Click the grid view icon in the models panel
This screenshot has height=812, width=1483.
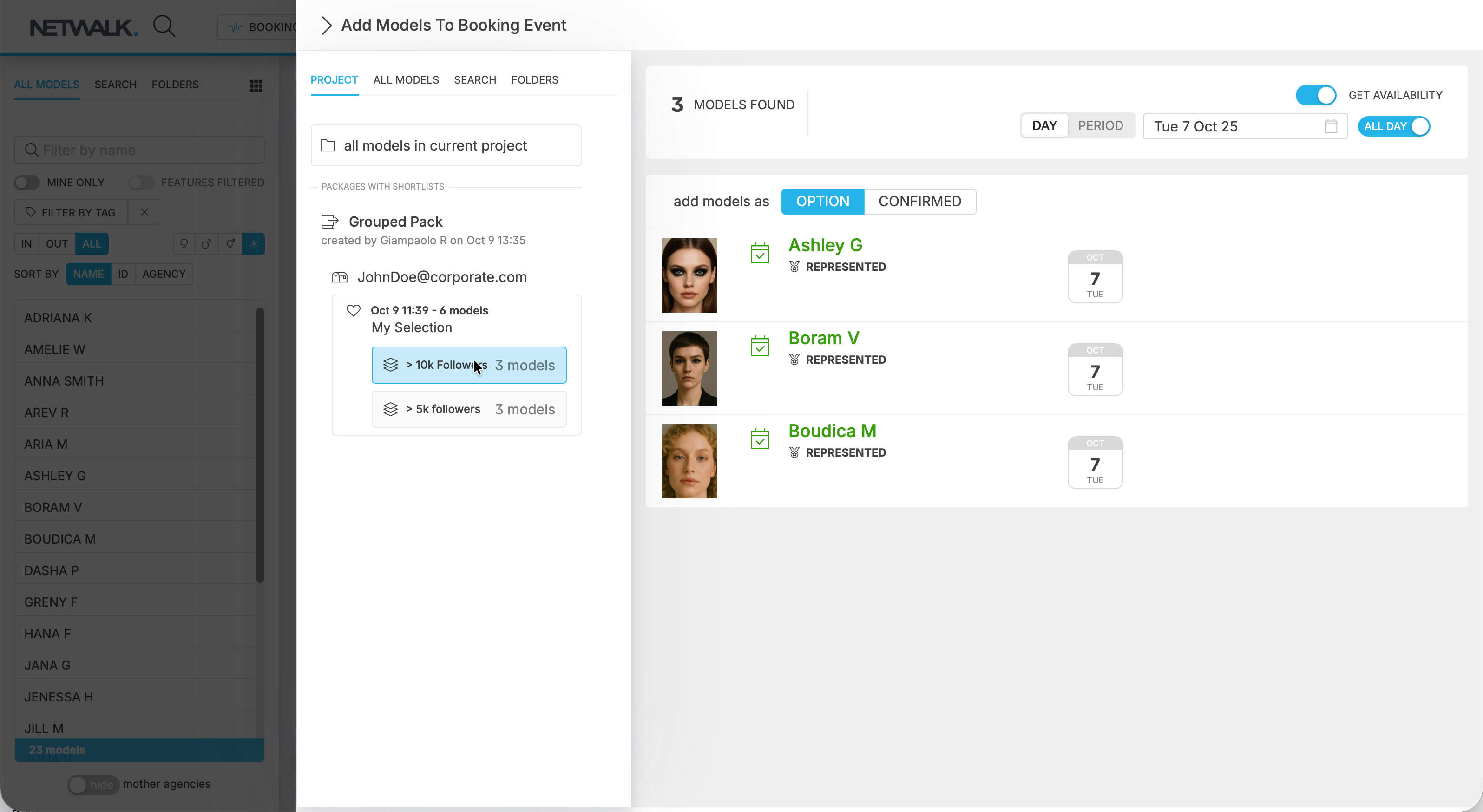[x=256, y=86]
